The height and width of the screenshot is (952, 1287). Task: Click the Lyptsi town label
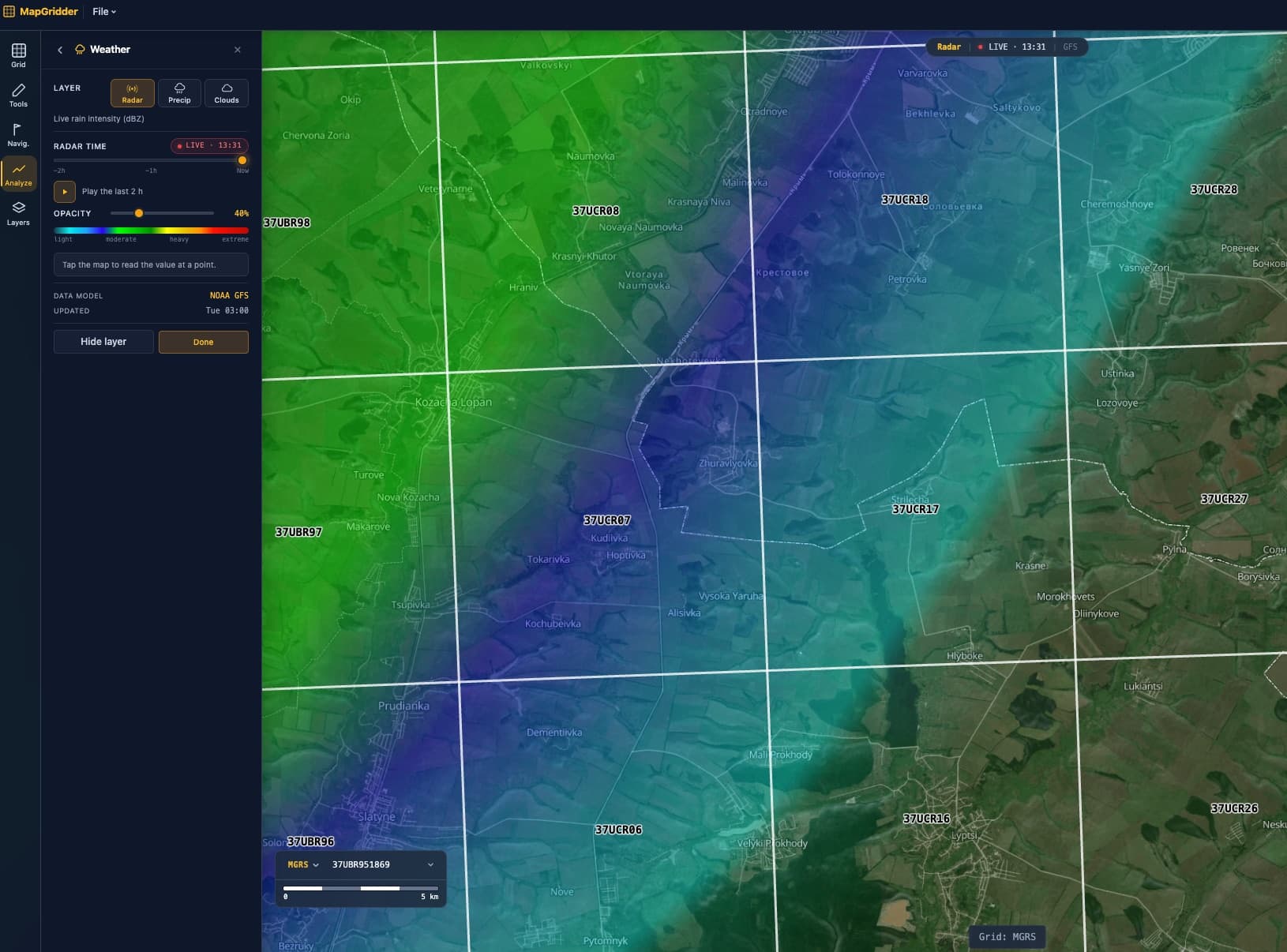click(964, 835)
